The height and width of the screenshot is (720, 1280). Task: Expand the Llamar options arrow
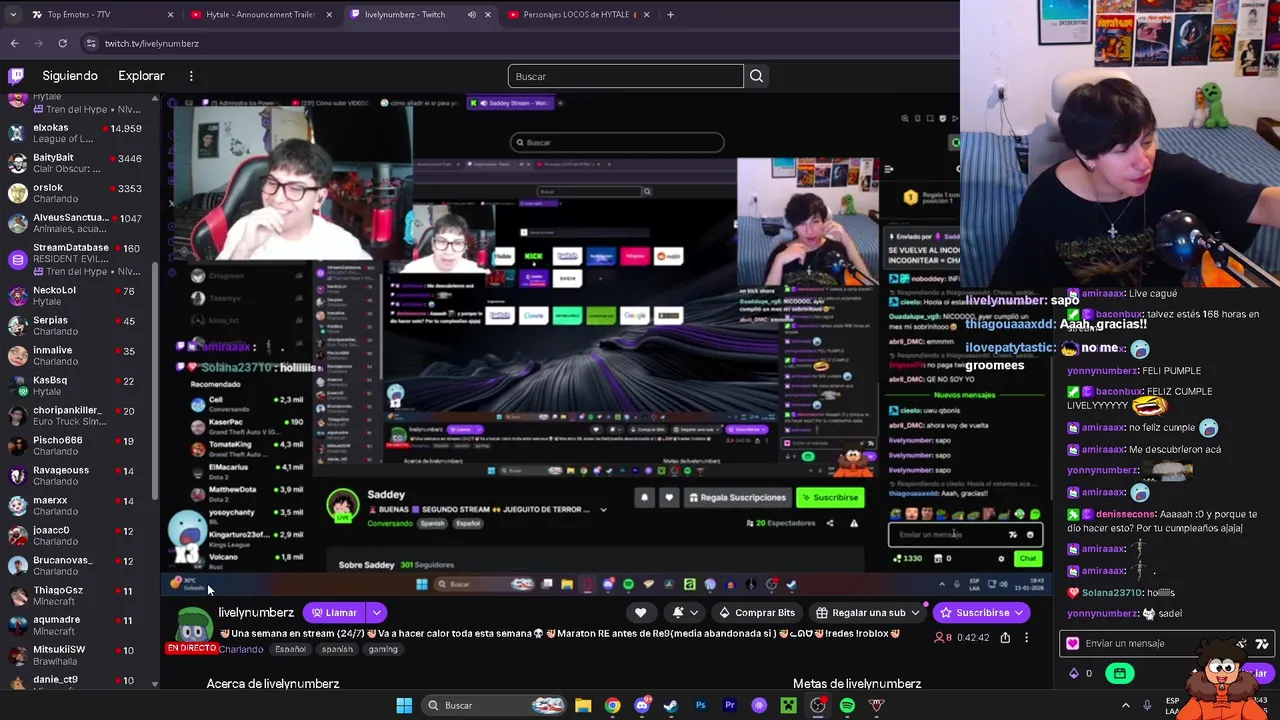tap(376, 613)
